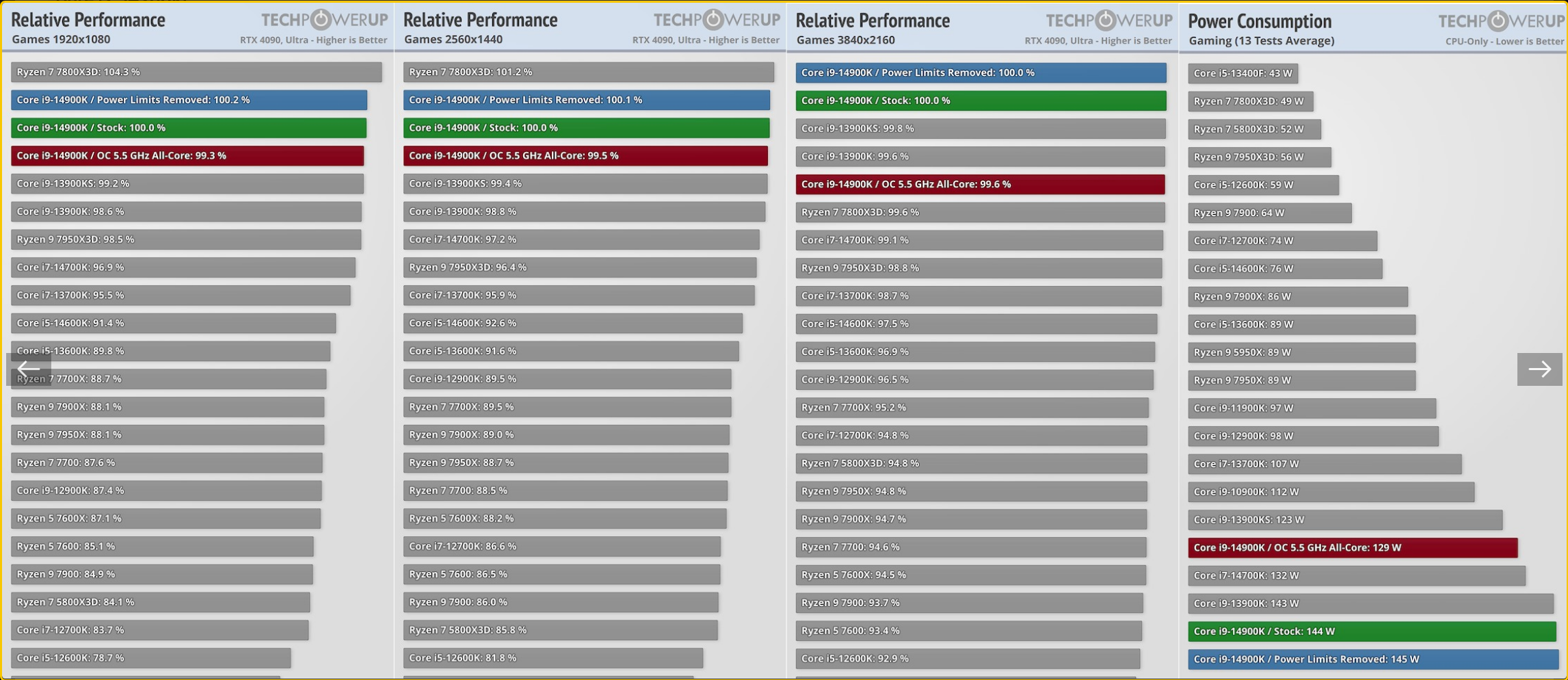Click 'Ryzen 7 7700X: 95.2 %' bar
The height and width of the screenshot is (680, 1568).
coord(972,408)
